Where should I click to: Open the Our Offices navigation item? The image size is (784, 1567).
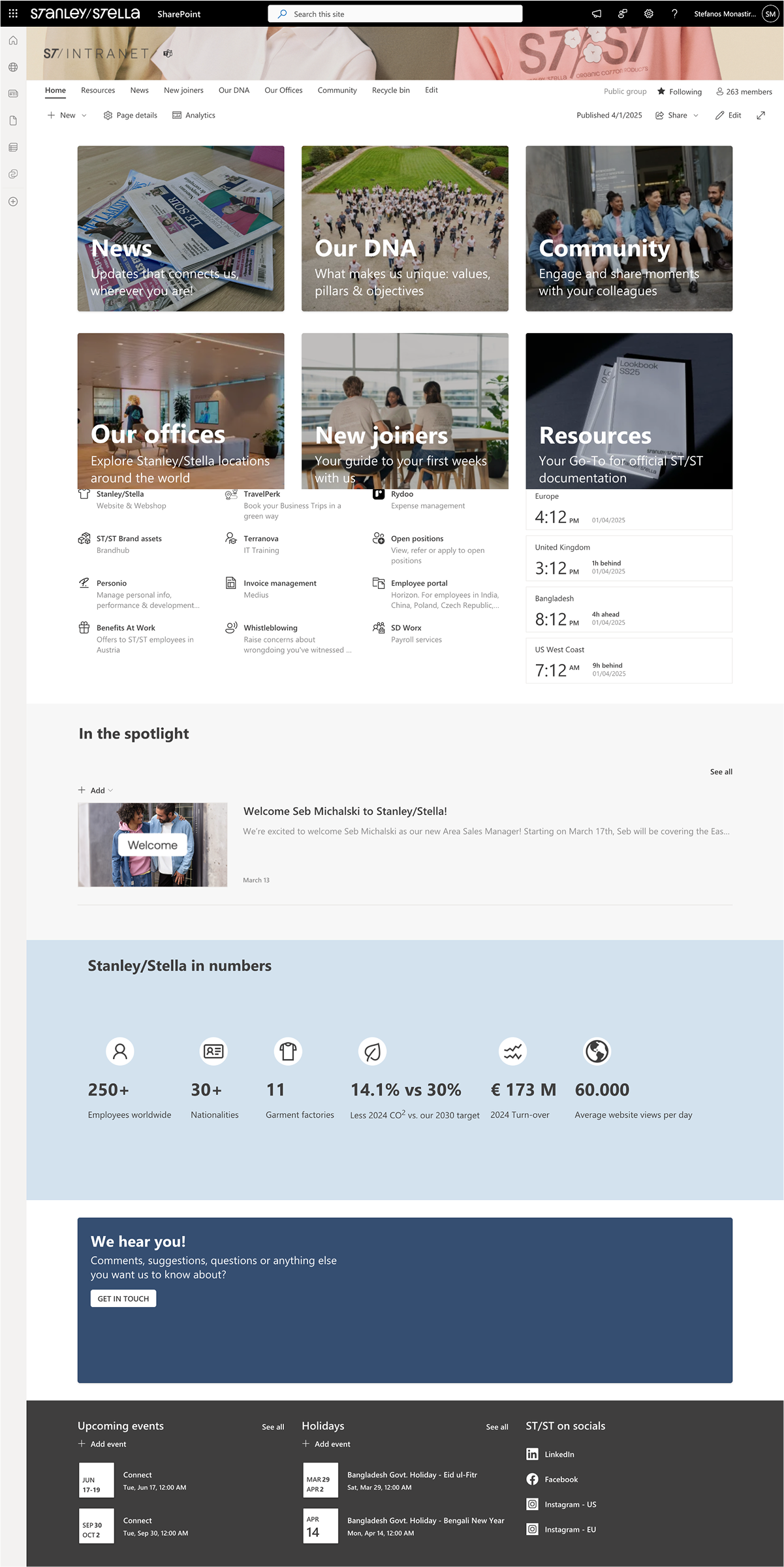point(283,90)
